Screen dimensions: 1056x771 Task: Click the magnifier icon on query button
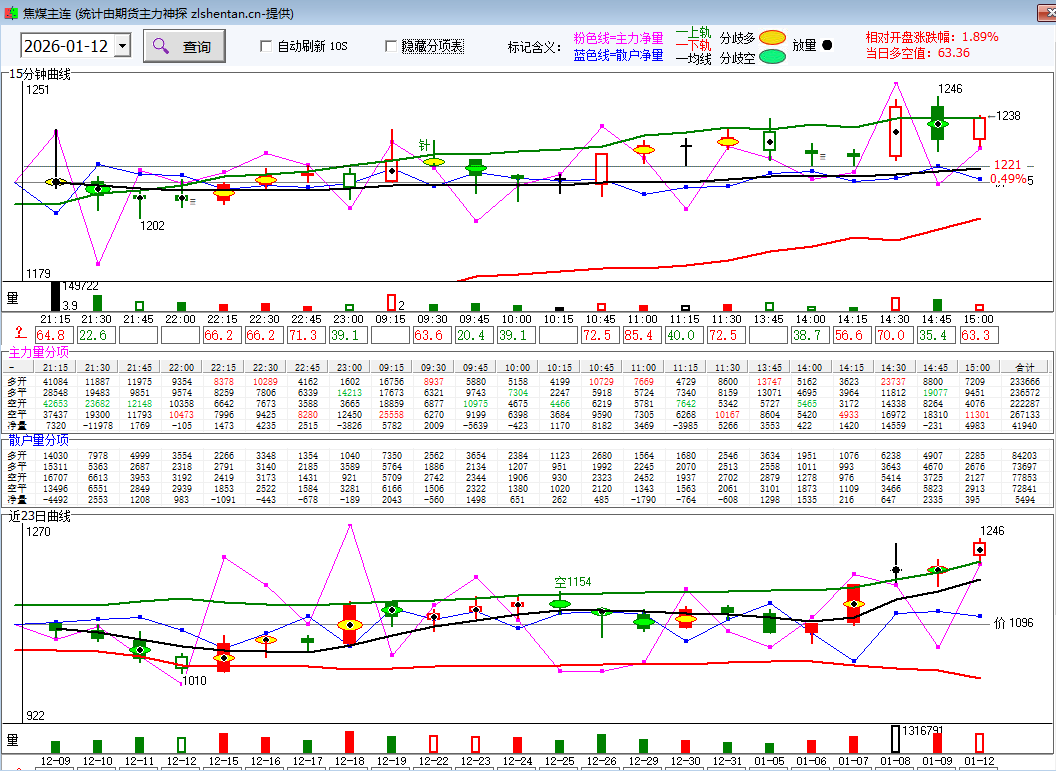click(160, 46)
